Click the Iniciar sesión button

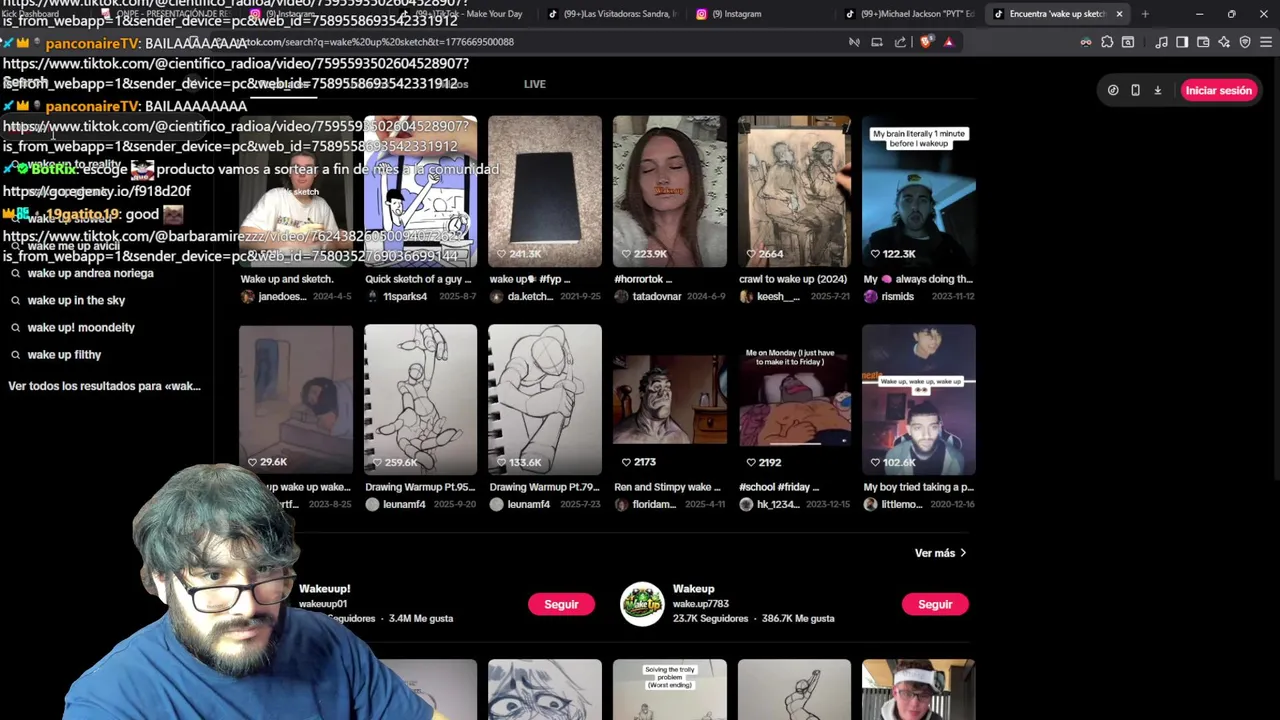(x=1218, y=90)
